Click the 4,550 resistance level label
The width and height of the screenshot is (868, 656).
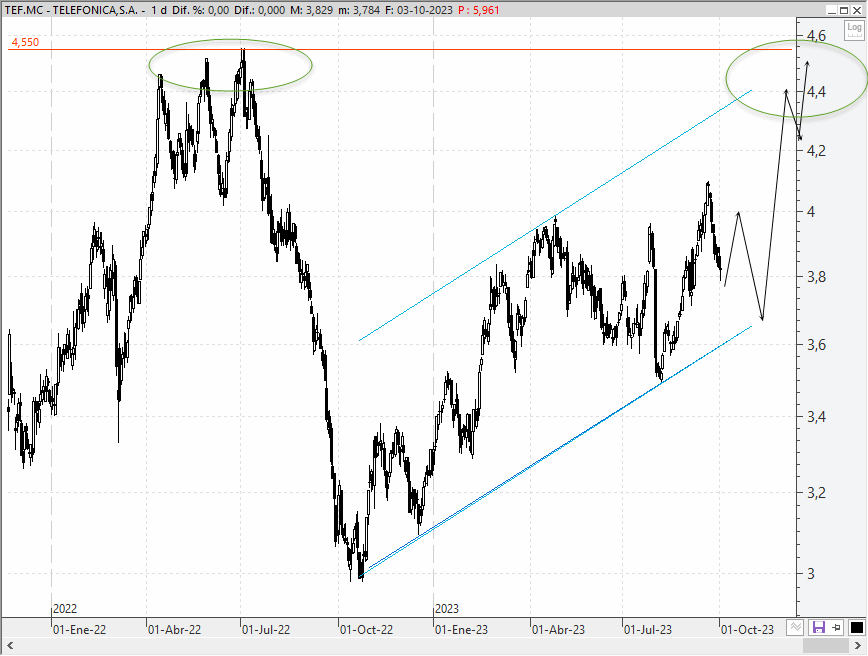point(25,43)
